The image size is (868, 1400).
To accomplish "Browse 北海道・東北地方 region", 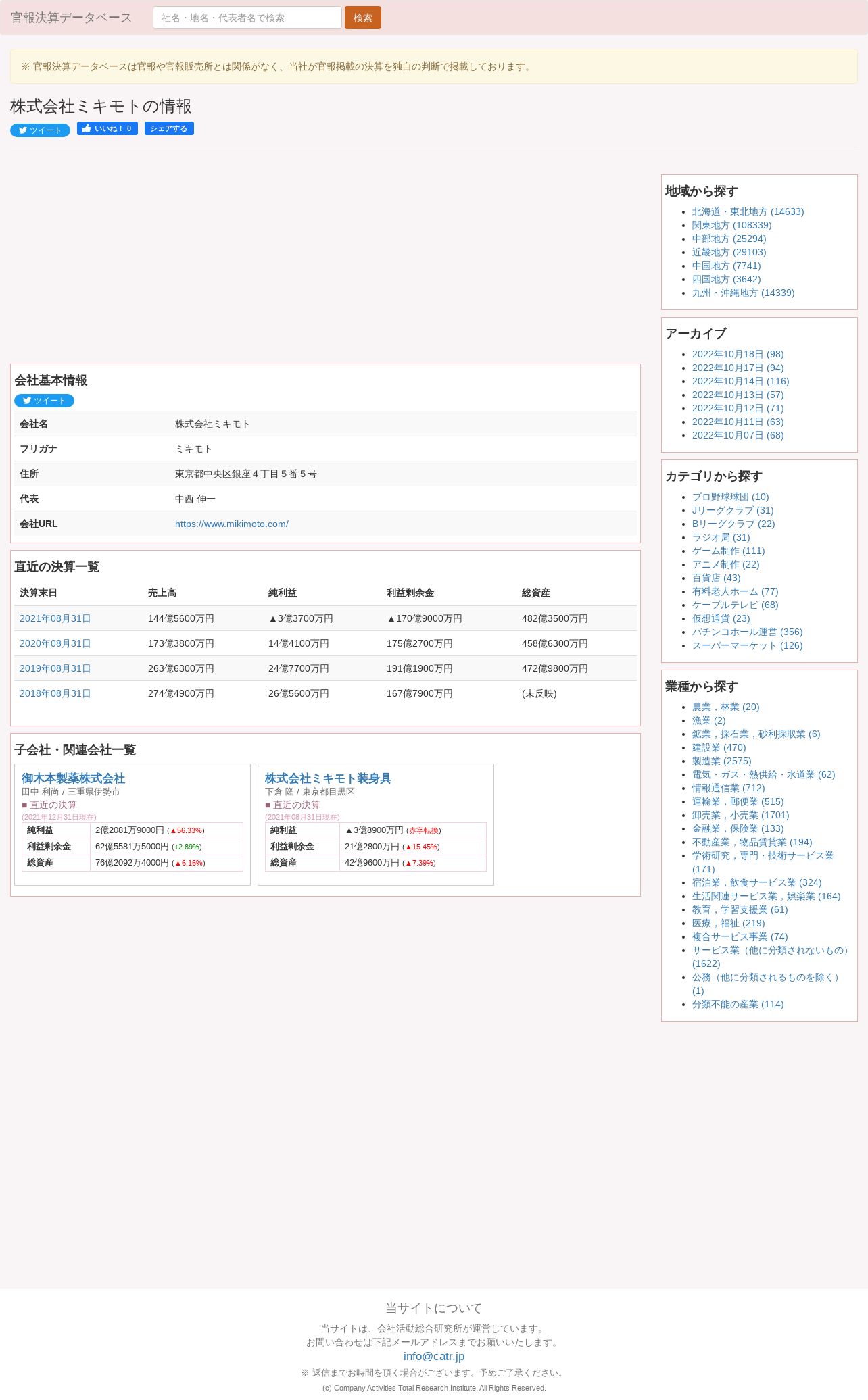I will (x=748, y=211).
